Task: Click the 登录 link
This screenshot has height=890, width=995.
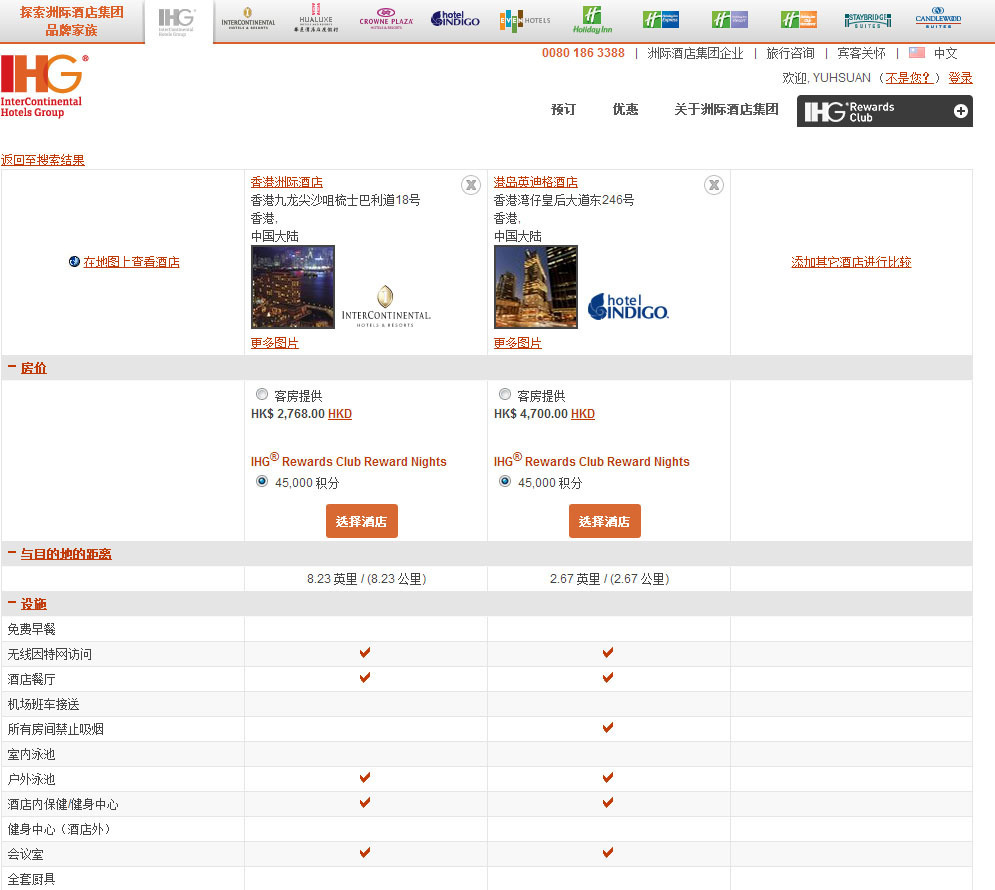Action: coord(960,78)
